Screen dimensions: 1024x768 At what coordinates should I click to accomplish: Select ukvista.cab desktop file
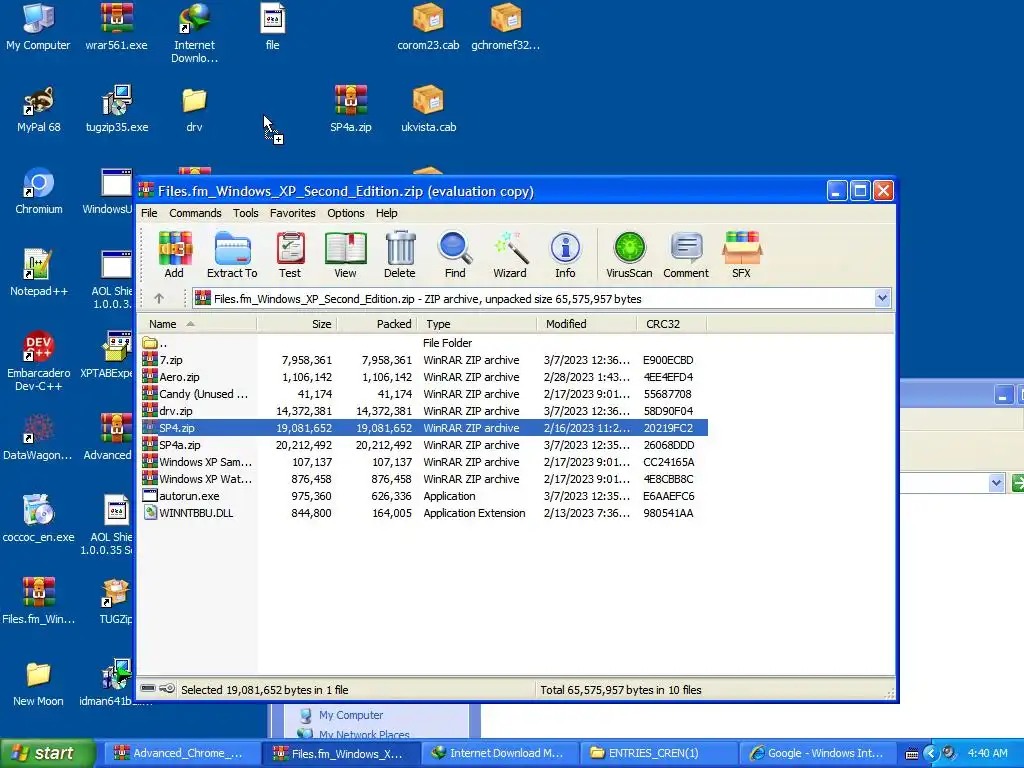(428, 110)
